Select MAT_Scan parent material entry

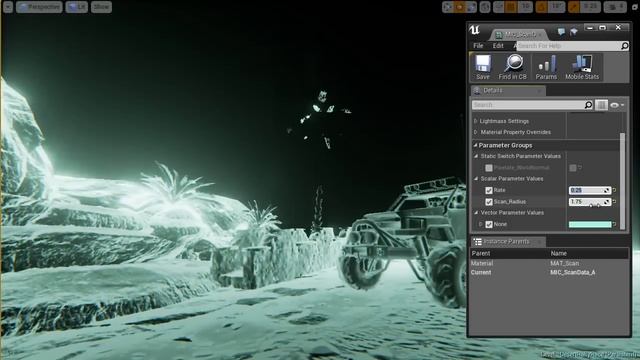coord(564,263)
